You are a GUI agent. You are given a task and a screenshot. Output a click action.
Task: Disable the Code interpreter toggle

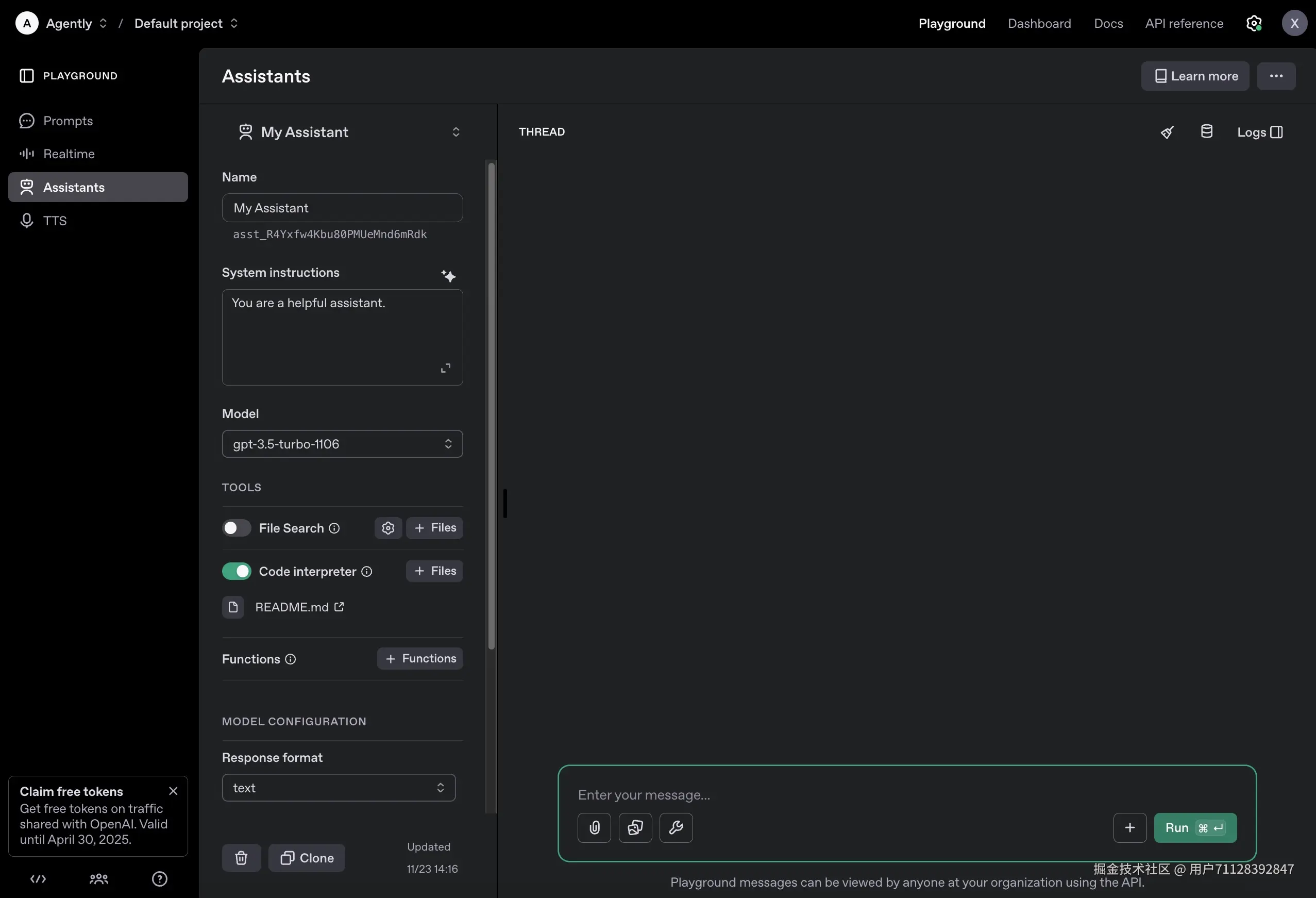point(236,571)
